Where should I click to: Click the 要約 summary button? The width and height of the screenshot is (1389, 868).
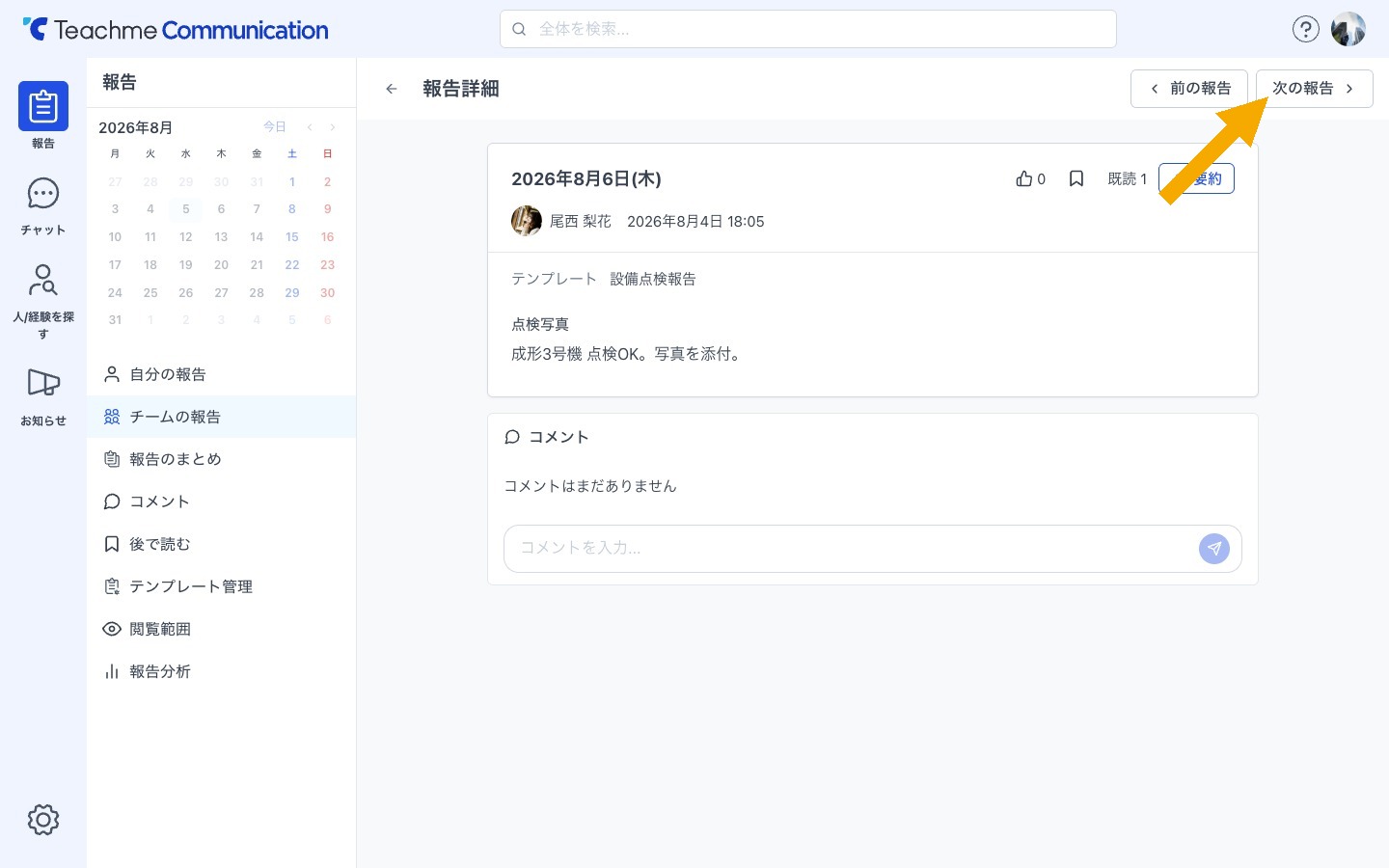point(1197,178)
